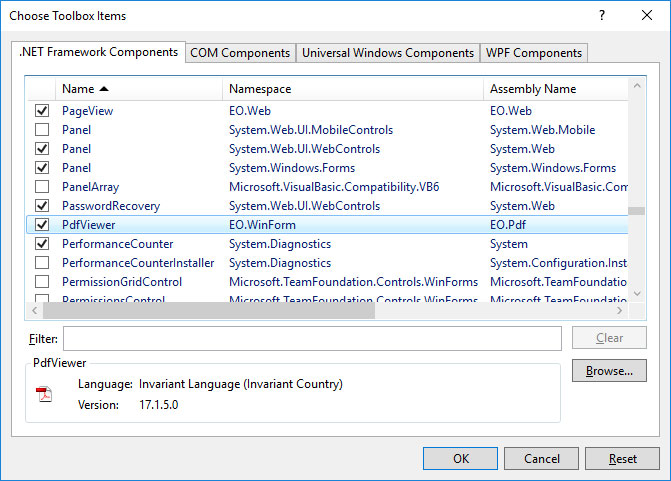
Task: Check the PanelArray checkbox
Action: (42, 187)
